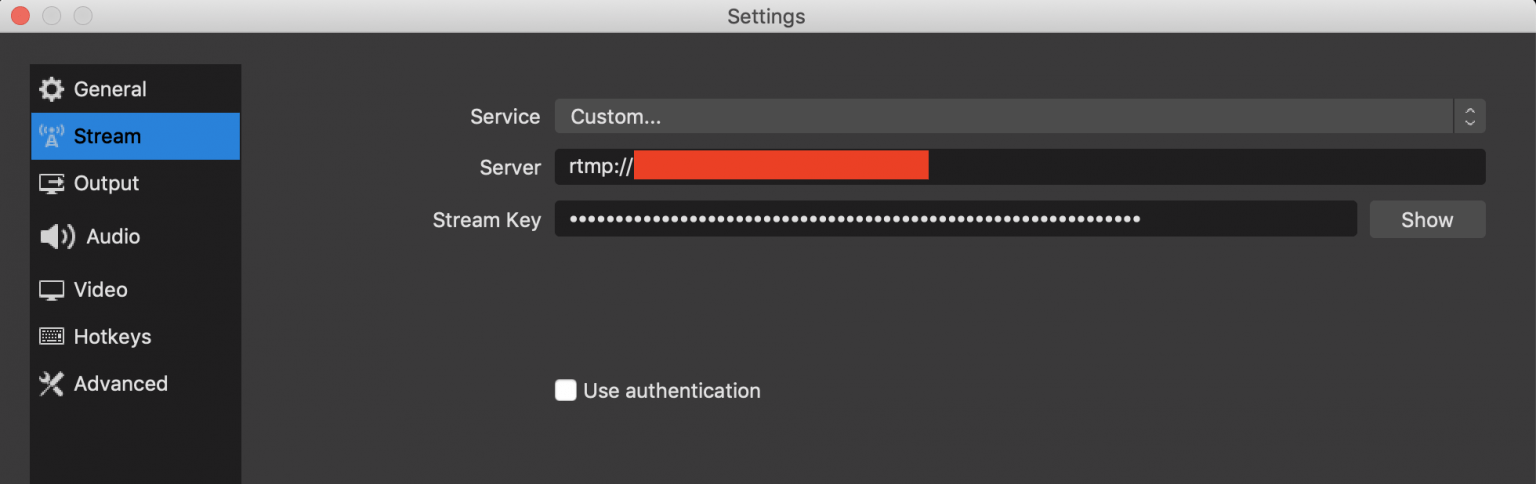Select the Advanced settings label
1536x484 pixels.
(120, 384)
